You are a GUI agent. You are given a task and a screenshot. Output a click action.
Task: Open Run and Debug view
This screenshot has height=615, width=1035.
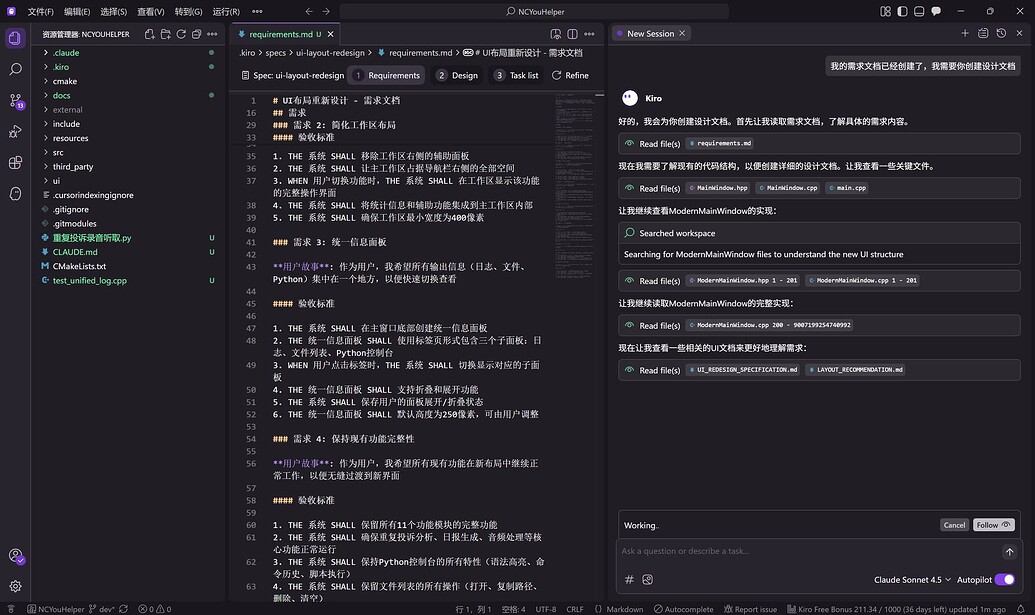[x=15, y=131]
